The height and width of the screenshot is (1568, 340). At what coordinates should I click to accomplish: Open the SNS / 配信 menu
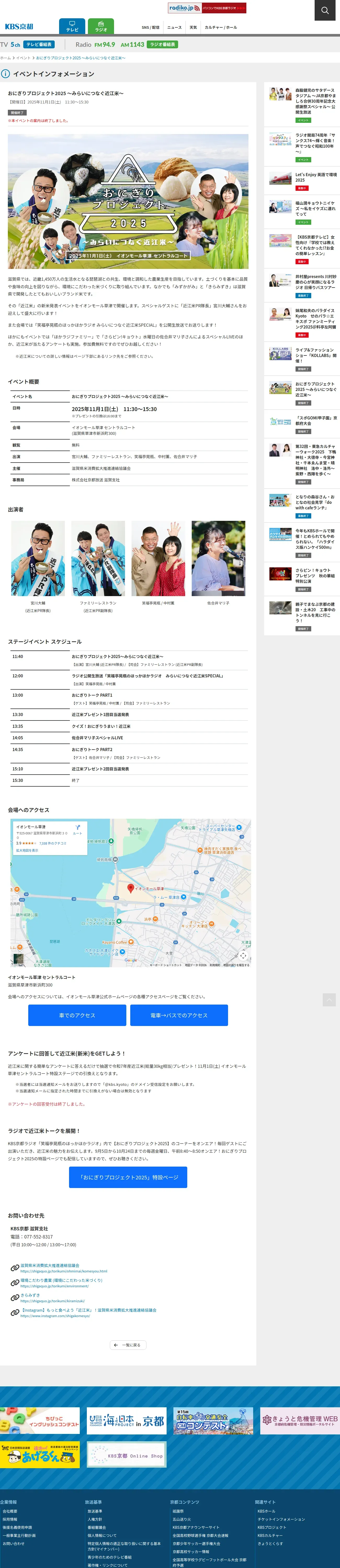[150, 27]
